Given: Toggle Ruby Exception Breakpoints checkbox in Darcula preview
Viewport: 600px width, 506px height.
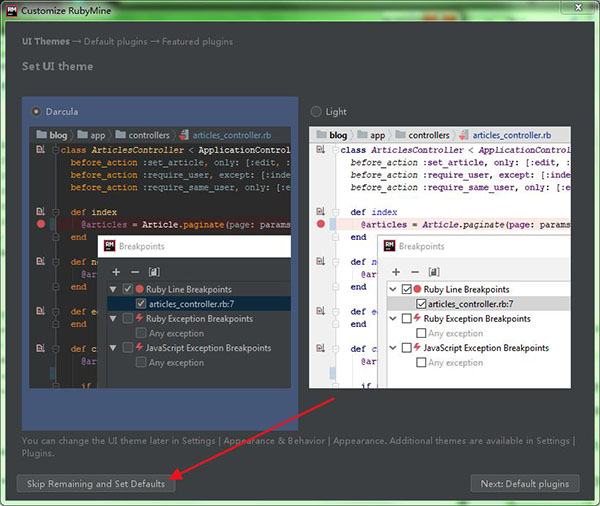Looking at the screenshot, I should 128,318.
